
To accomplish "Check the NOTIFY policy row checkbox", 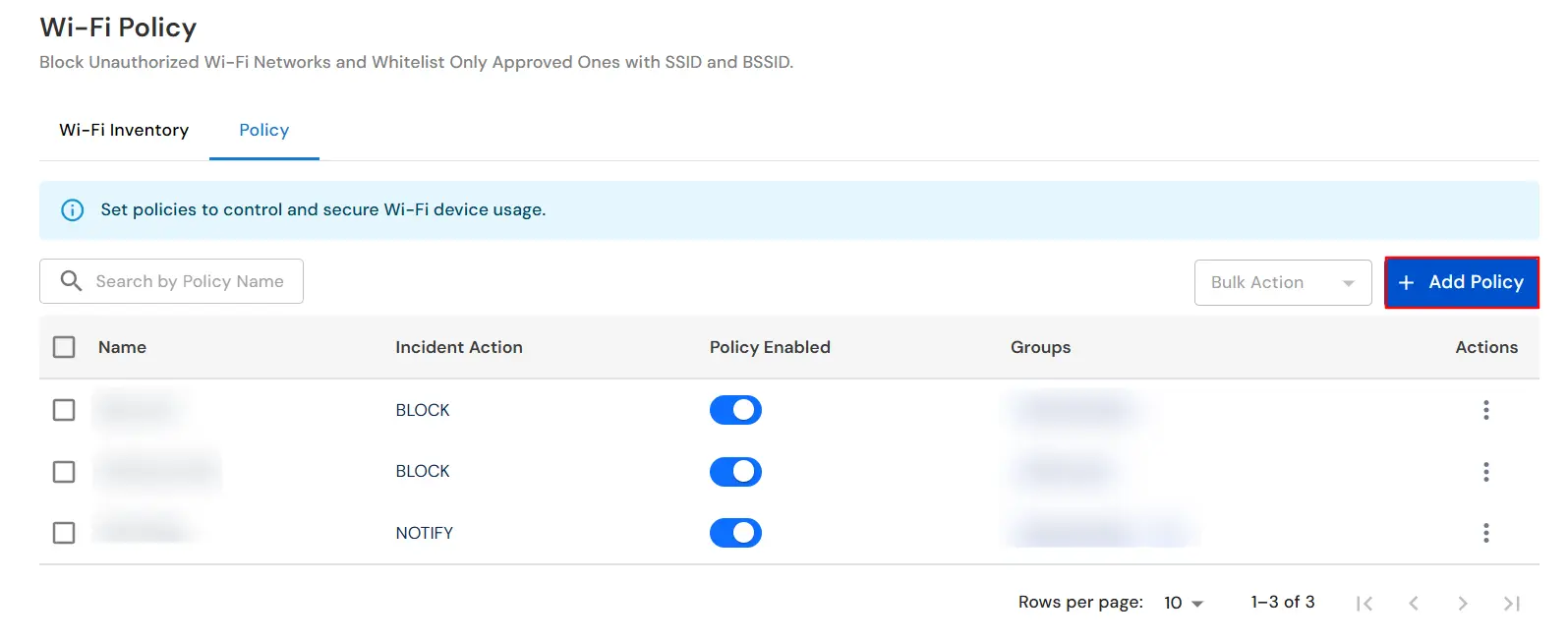I will [x=64, y=533].
